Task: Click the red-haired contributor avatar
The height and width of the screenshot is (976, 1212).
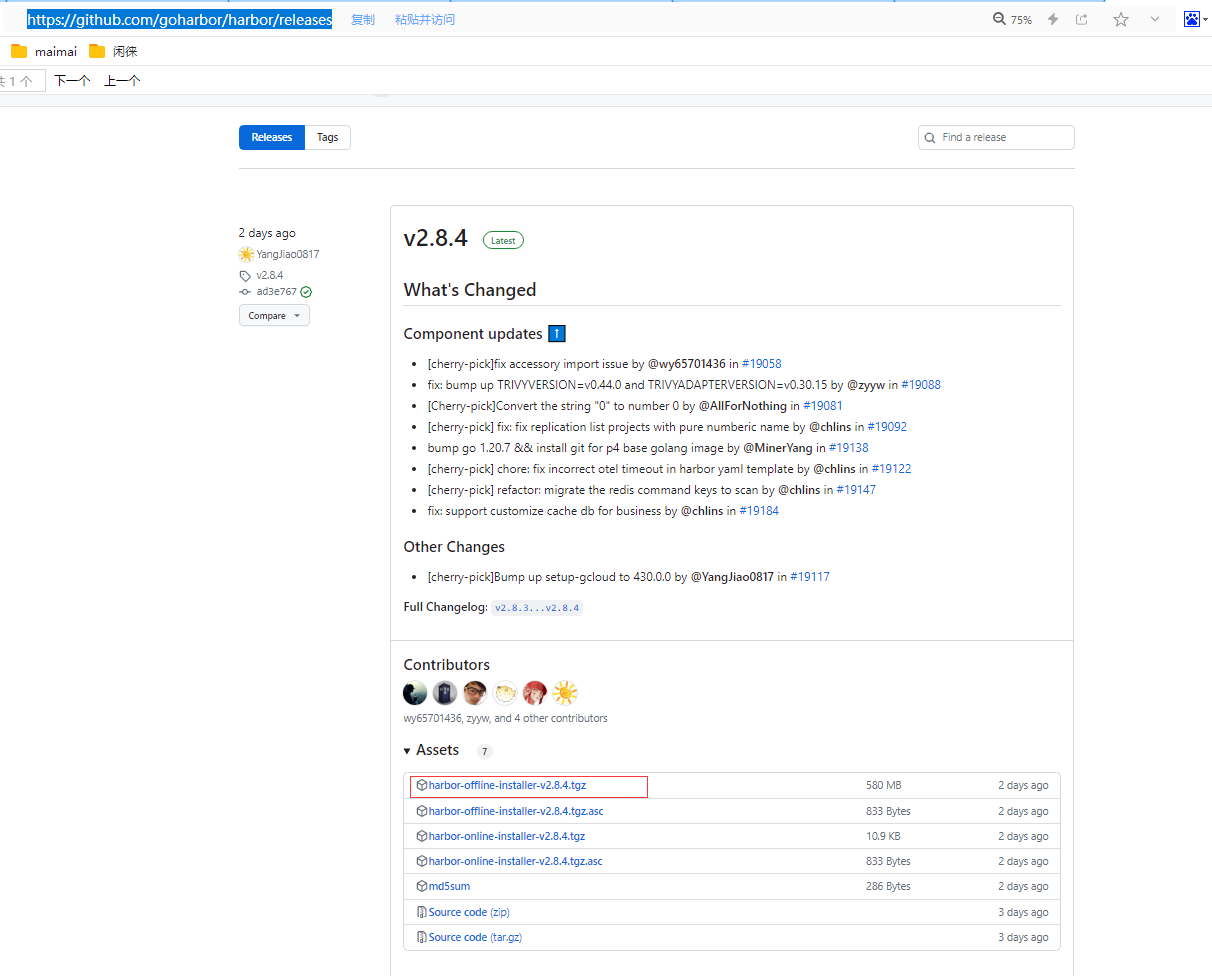Action: pyautogui.click(x=535, y=693)
